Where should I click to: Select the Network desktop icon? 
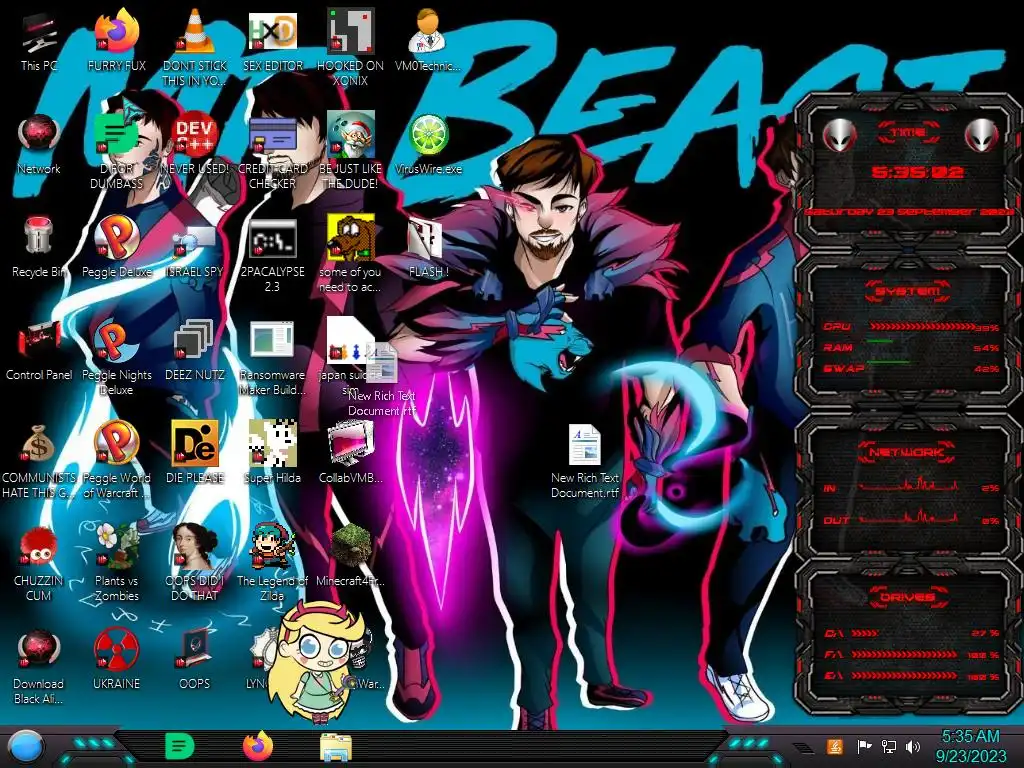[x=39, y=144]
